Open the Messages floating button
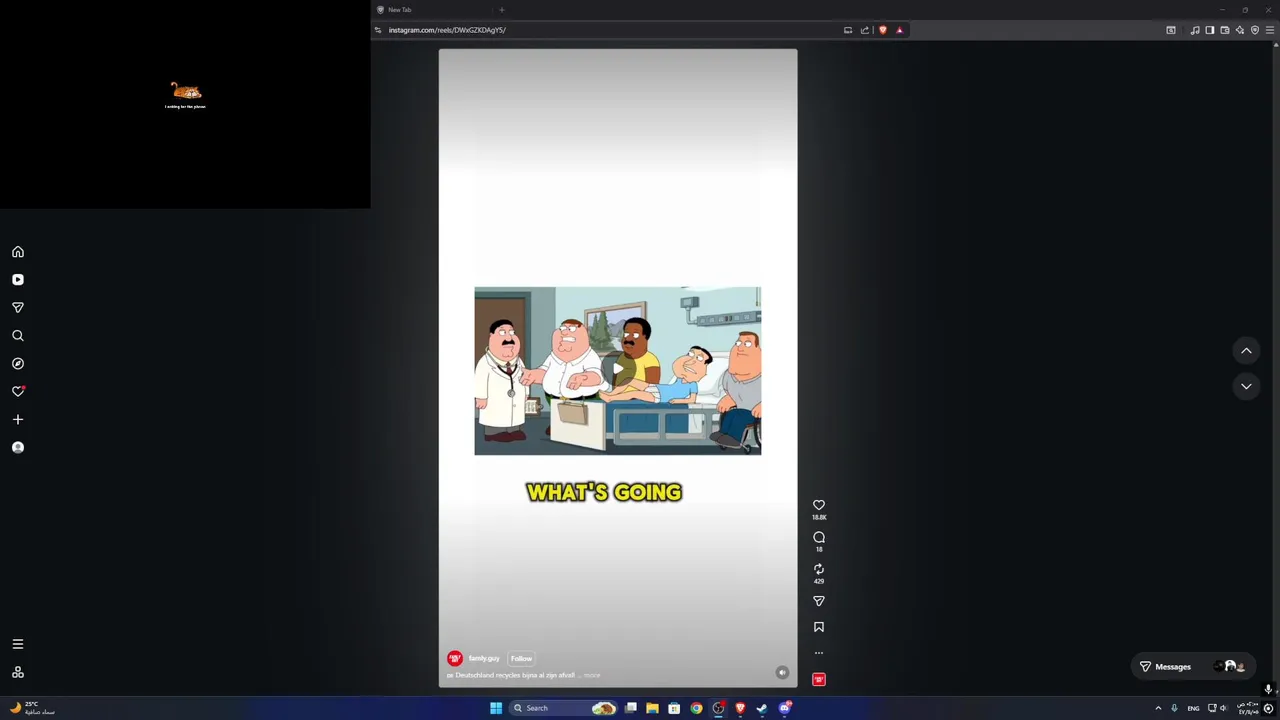 [1192, 667]
